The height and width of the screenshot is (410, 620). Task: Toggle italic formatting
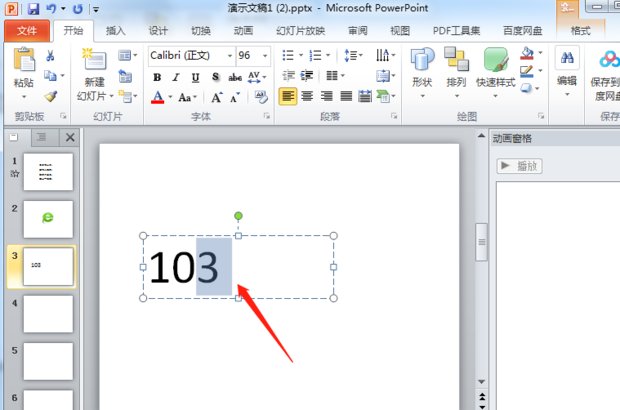[176, 77]
